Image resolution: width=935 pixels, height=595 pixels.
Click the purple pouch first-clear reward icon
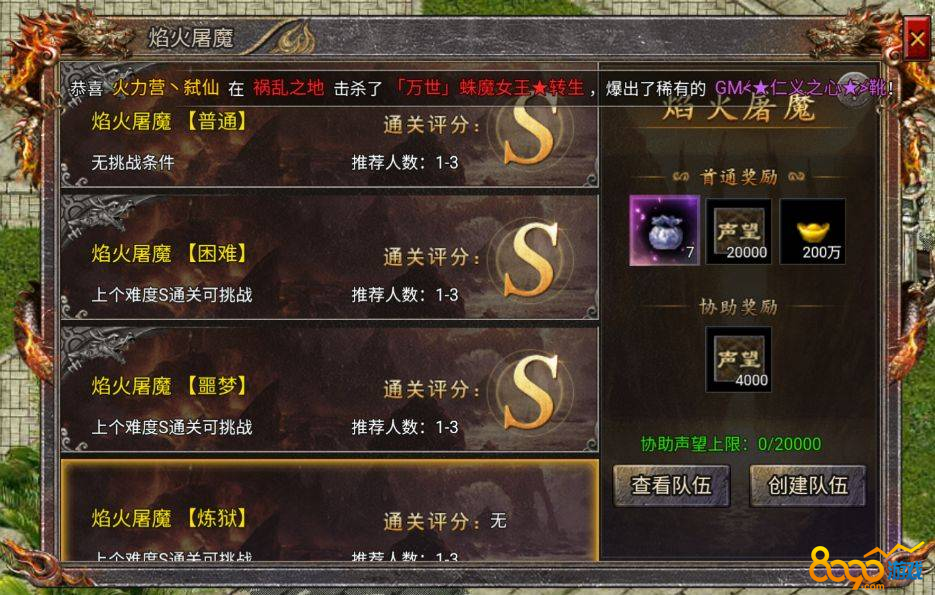[x=664, y=230]
